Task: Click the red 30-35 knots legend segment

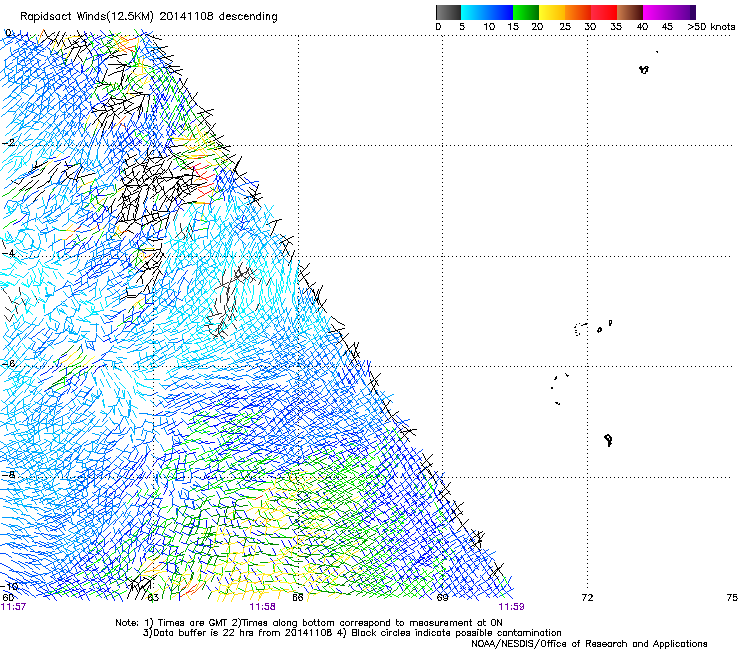Action: tap(604, 12)
